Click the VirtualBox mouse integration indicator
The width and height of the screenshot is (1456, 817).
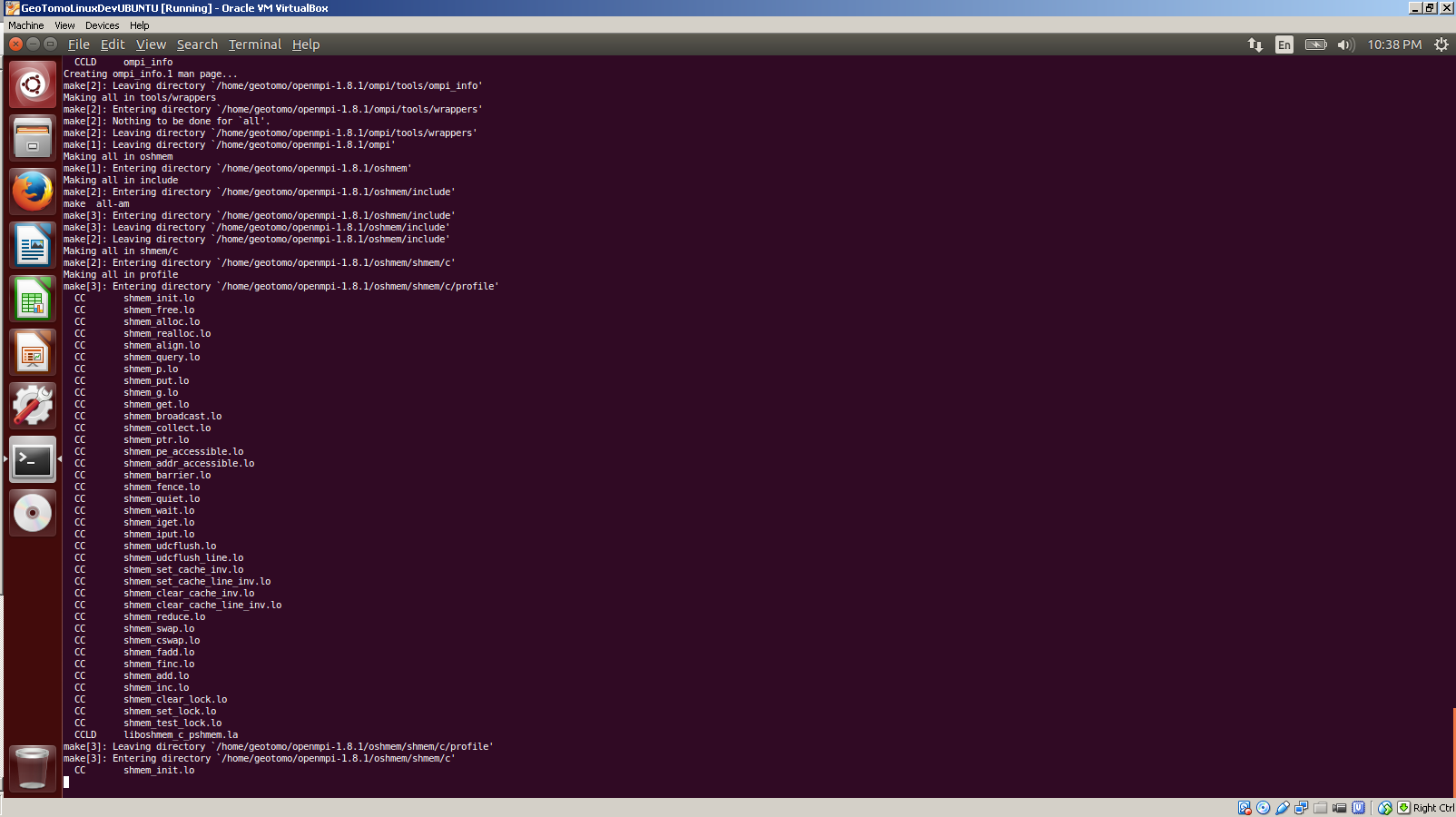pos(1385,808)
